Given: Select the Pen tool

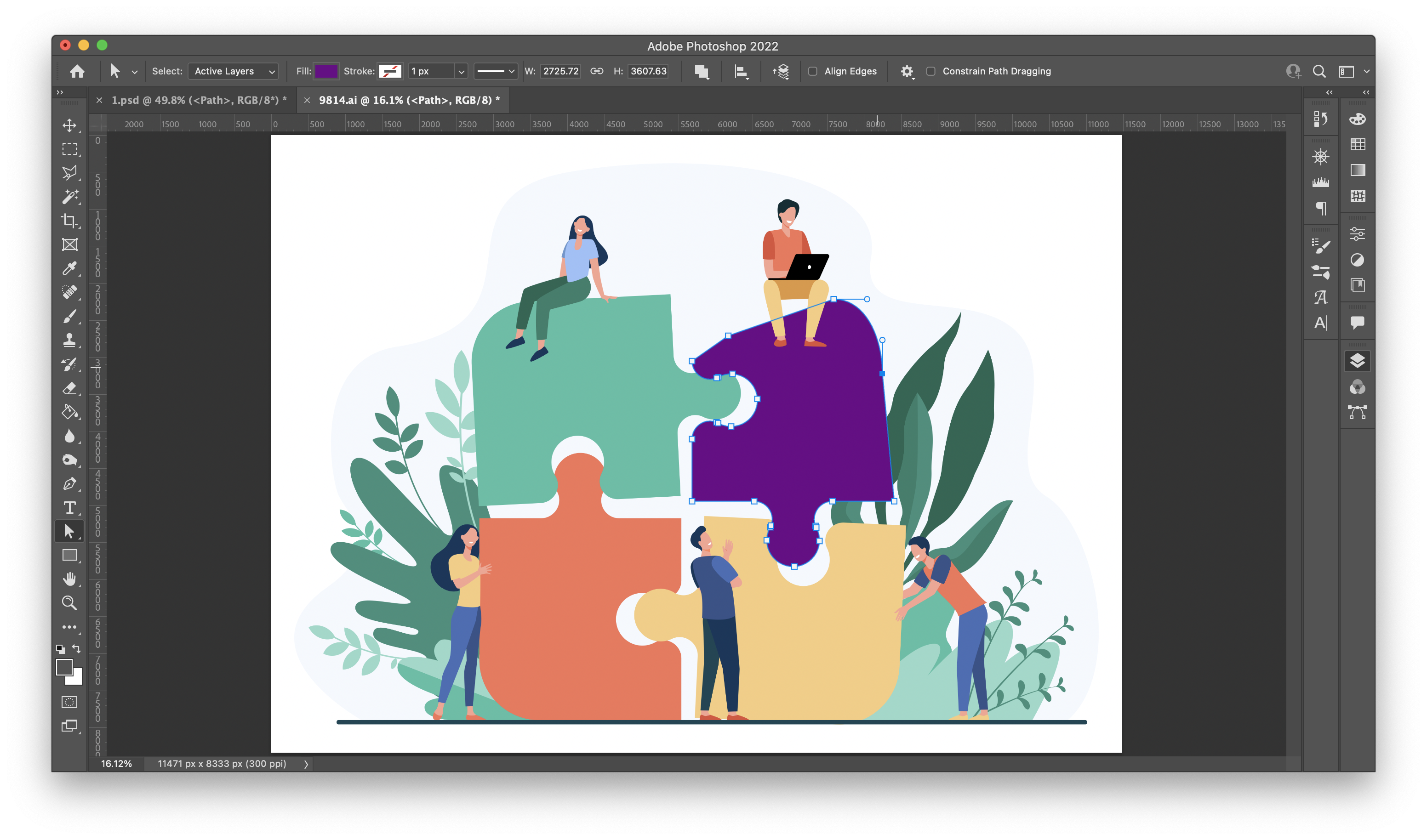Looking at the screenshot, I should pyautogui.click(x=70, y=483).
